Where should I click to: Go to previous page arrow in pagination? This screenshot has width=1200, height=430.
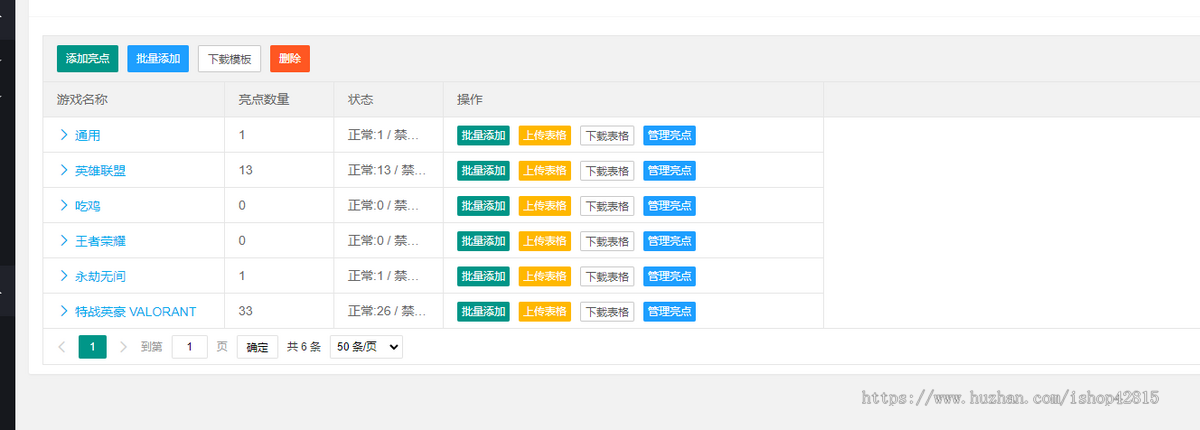(x=62, y=347)
